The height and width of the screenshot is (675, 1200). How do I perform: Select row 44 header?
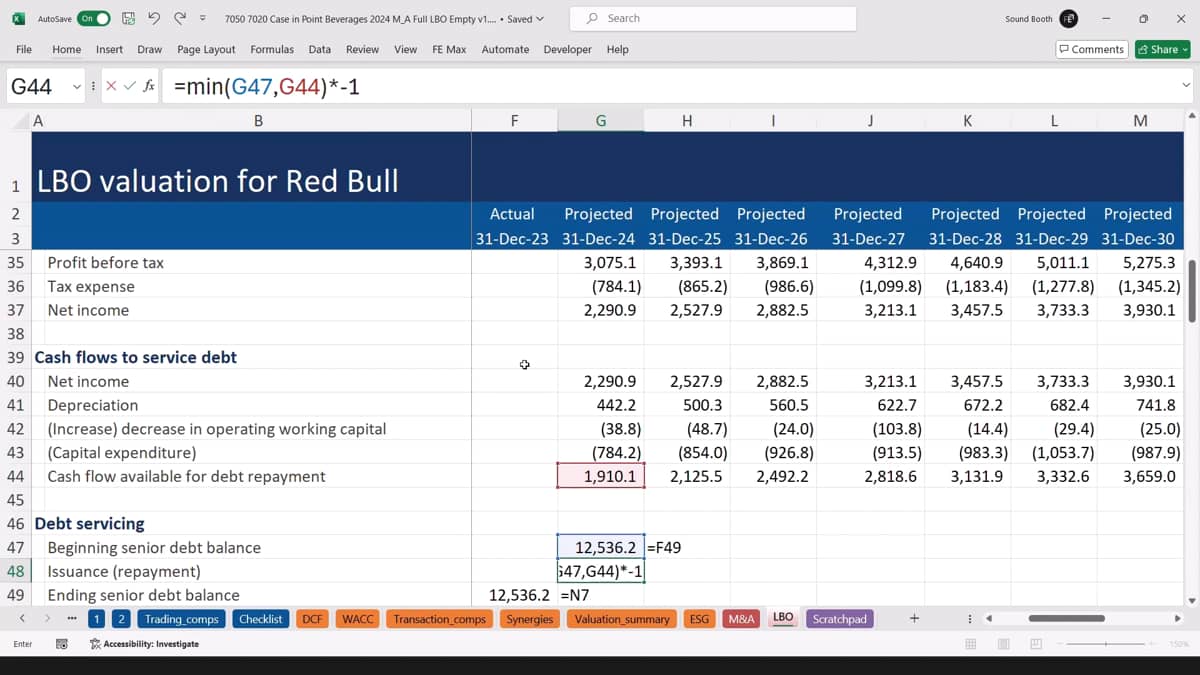coord(15,476)
